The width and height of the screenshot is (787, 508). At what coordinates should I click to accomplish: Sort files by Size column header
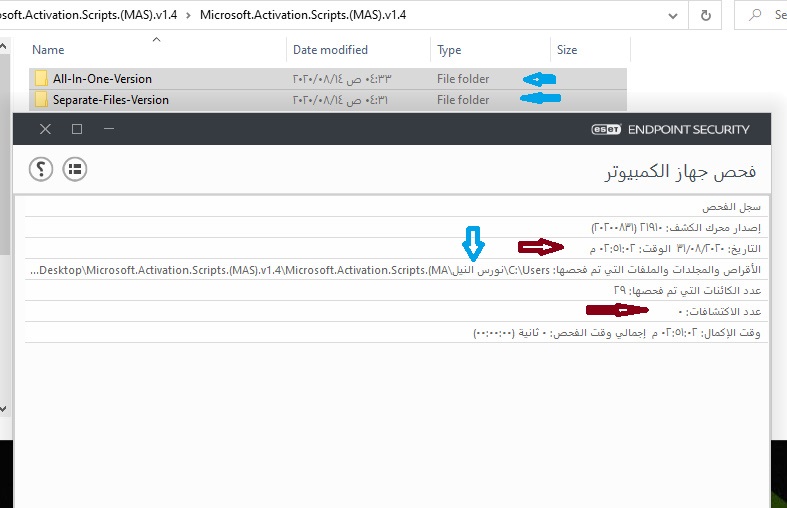pos(567,50)
